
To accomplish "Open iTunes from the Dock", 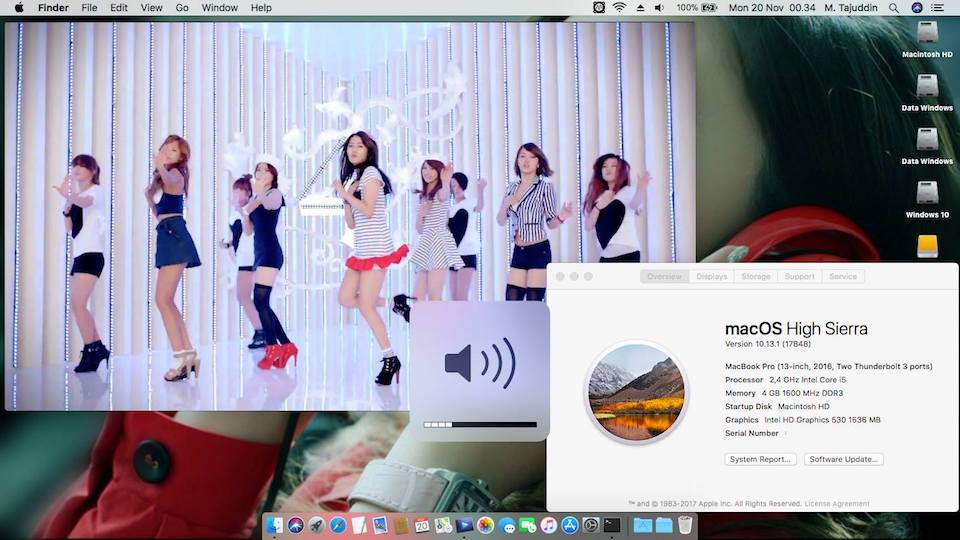I will (x=549, y=525).
